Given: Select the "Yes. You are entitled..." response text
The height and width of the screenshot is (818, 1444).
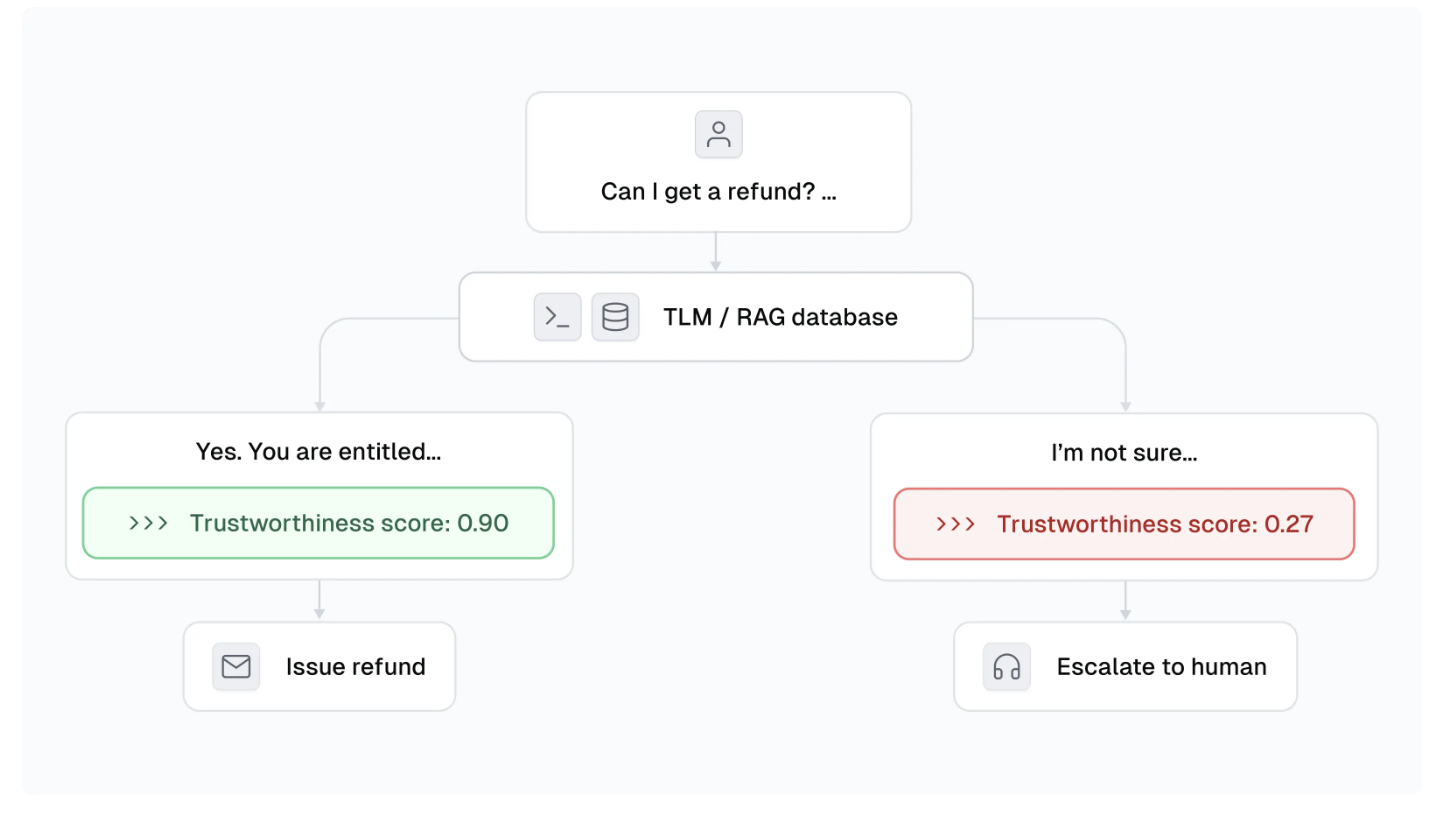Looking at the screenshot, I should click(x=319, y=451).
